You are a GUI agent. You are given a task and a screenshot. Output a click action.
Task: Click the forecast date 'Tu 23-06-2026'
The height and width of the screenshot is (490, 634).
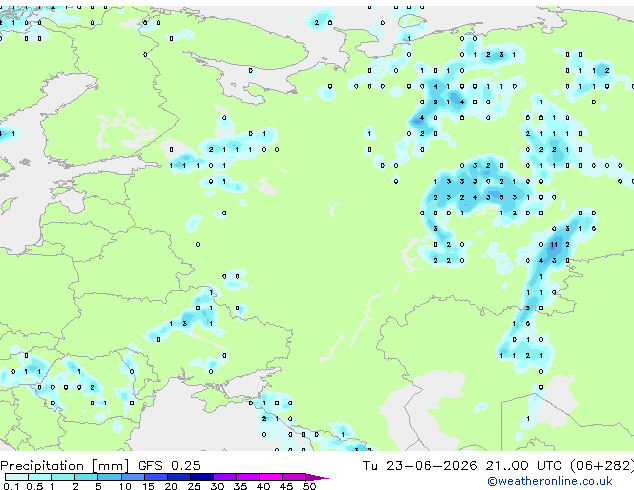coord(420,466)
